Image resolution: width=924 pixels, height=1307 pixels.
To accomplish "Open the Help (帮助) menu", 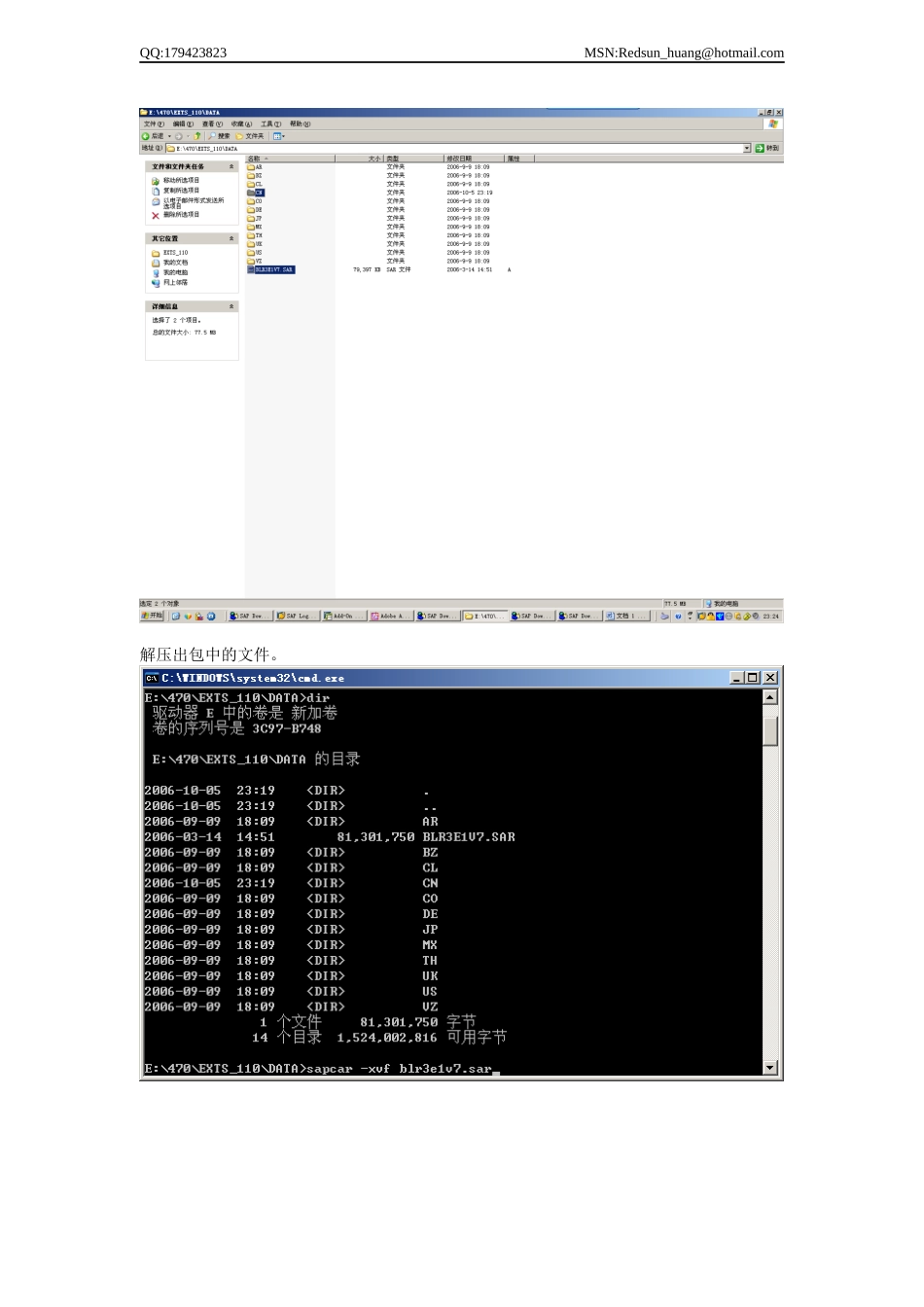I will (x=300, y=124).
